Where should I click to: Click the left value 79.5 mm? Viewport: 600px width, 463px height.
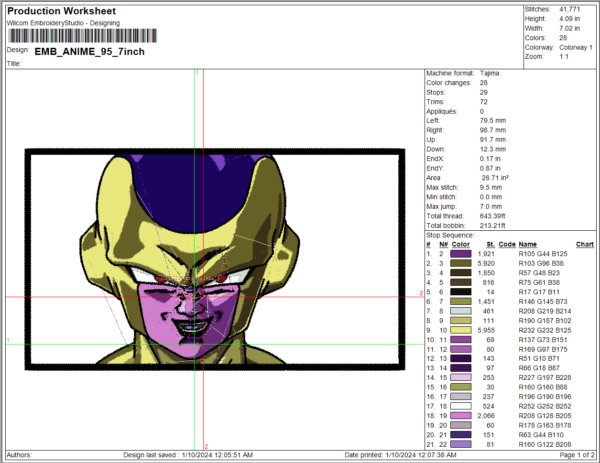(x=493, y=121)
